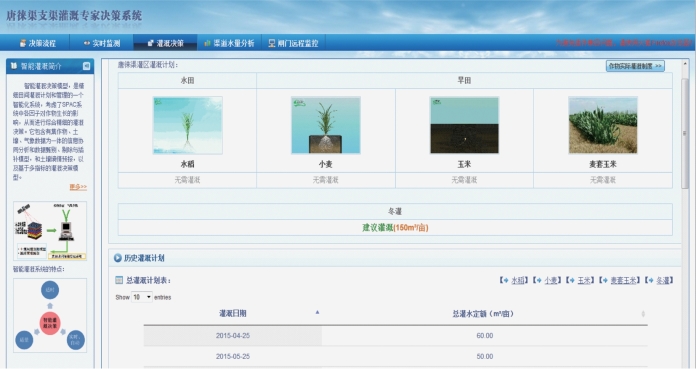Screen dimensions: 696x369
Task: Click the arrow icon before the 冬灌 link
Action: point(650,280)
